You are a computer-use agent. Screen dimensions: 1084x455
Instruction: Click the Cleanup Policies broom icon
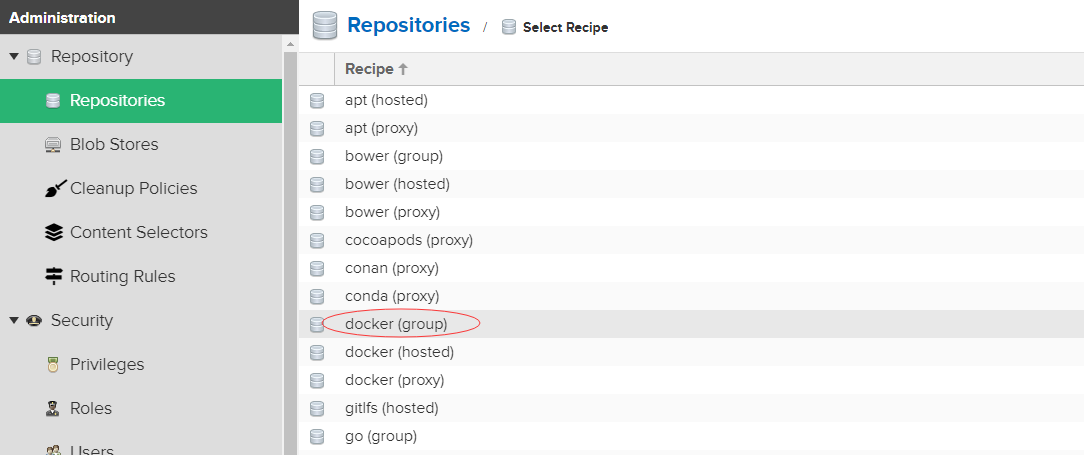tap(54, 189)
